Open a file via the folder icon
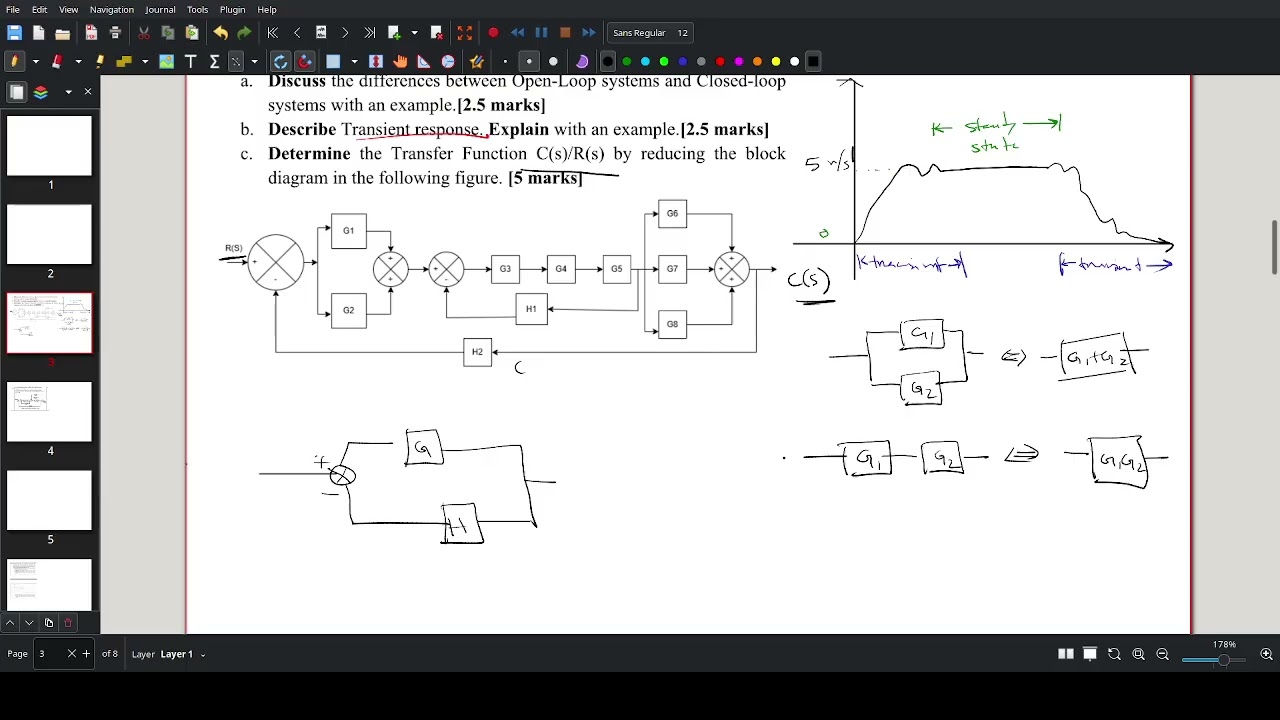The image size is (1280, 720). [62, 33]
